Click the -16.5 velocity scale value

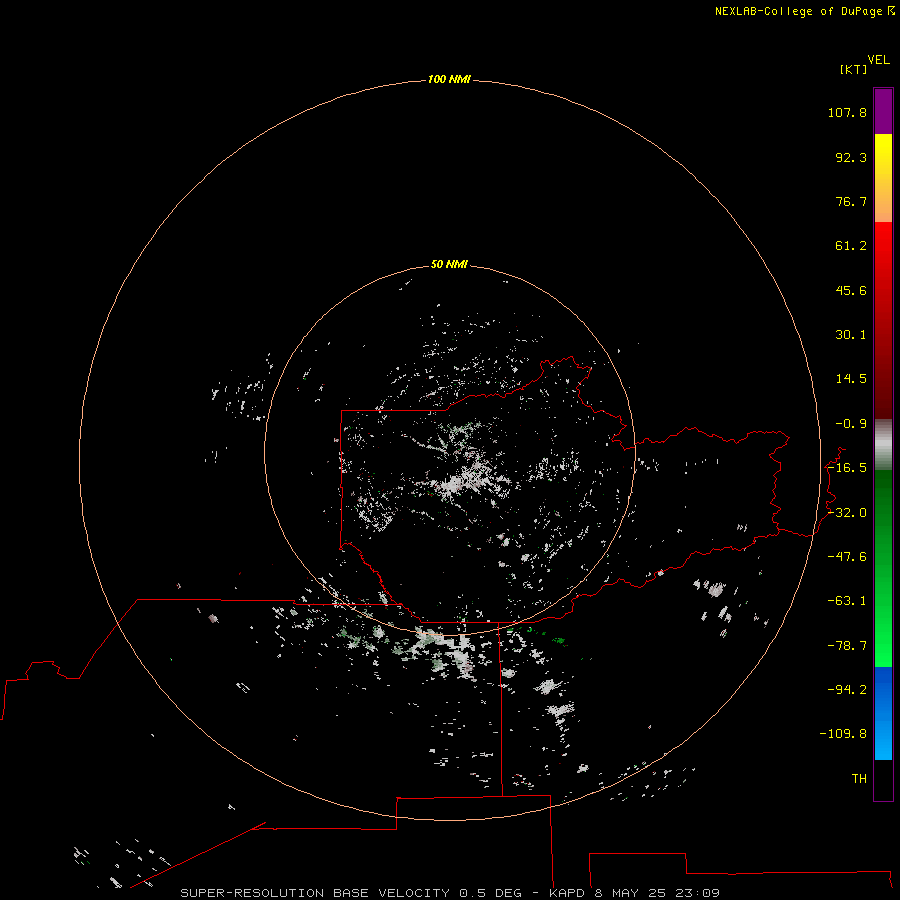tap(847, 468)
